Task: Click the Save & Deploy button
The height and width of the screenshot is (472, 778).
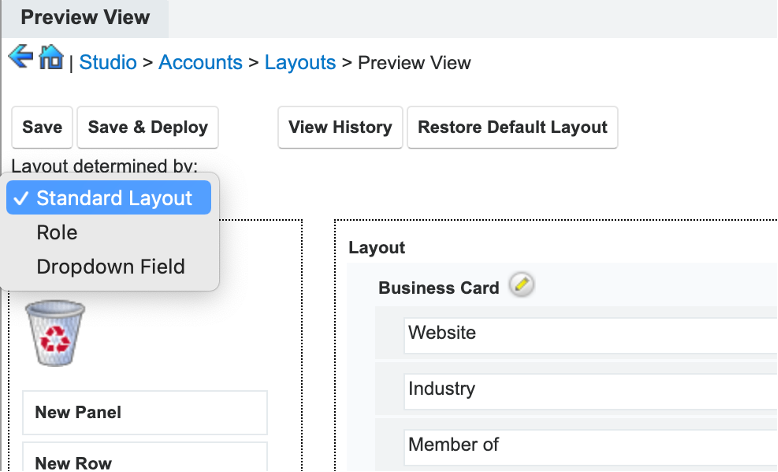Action: tap(148, 127)
